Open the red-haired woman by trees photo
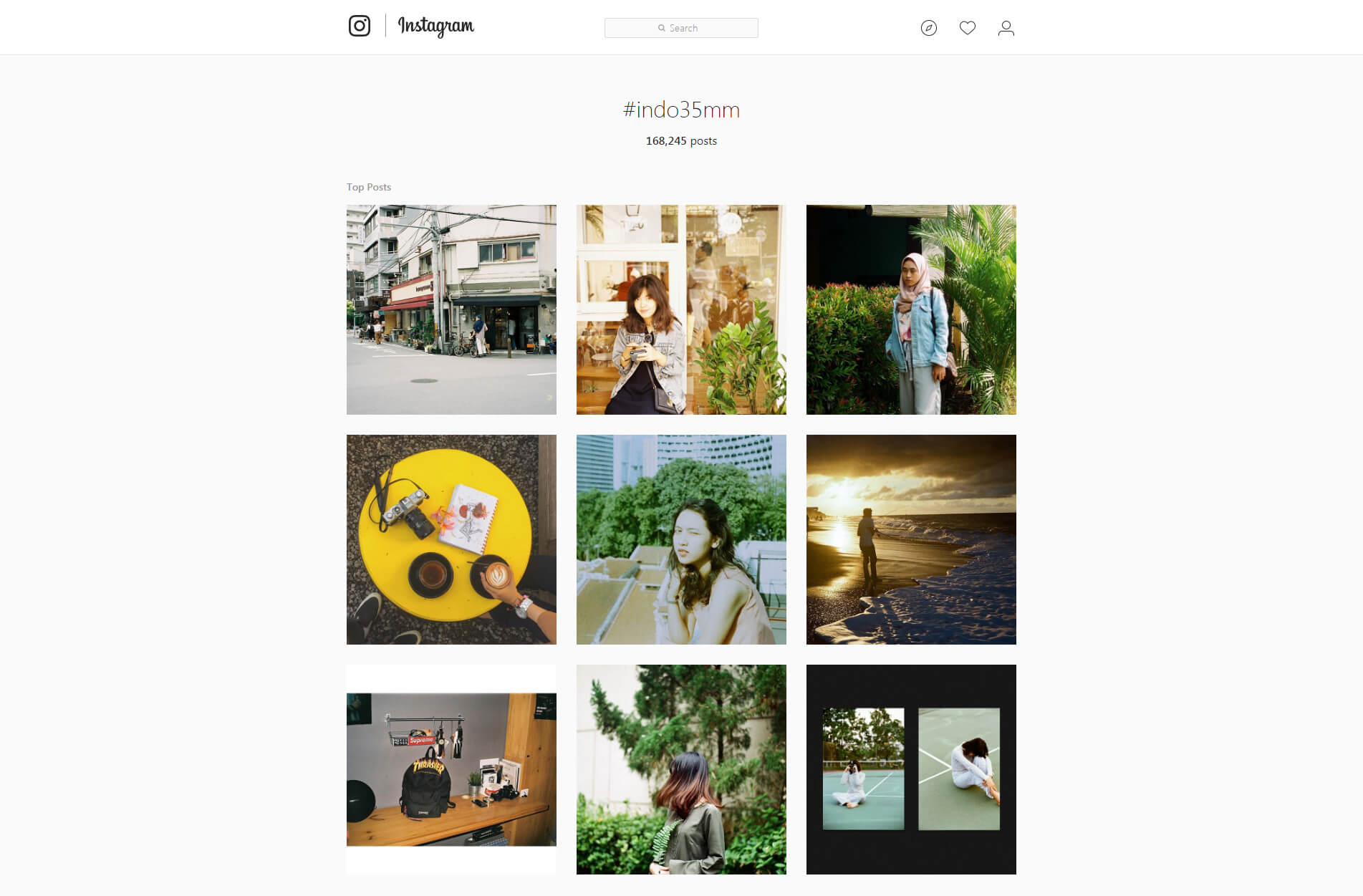 pos(681,769)
